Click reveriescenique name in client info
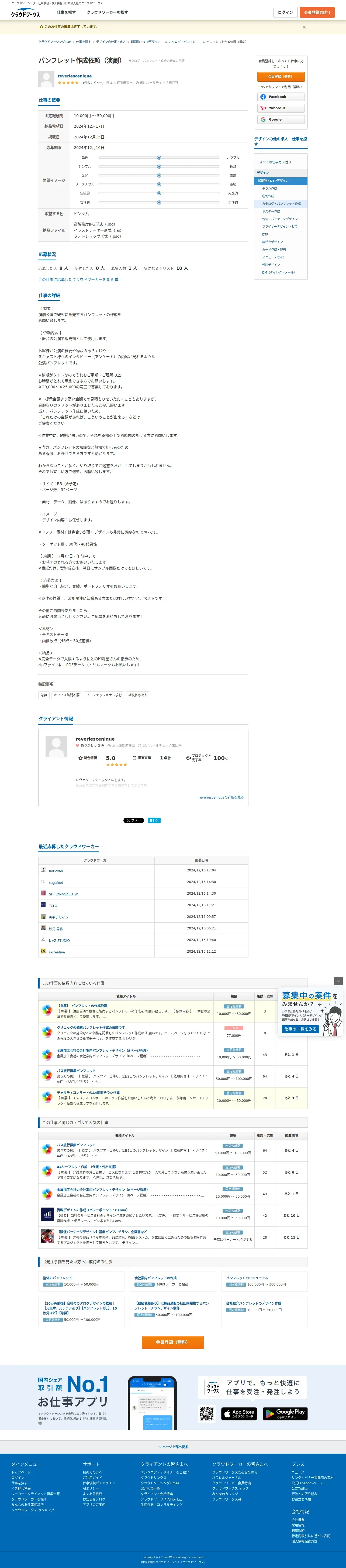346x1568 pixels. [x=95, y=738]
